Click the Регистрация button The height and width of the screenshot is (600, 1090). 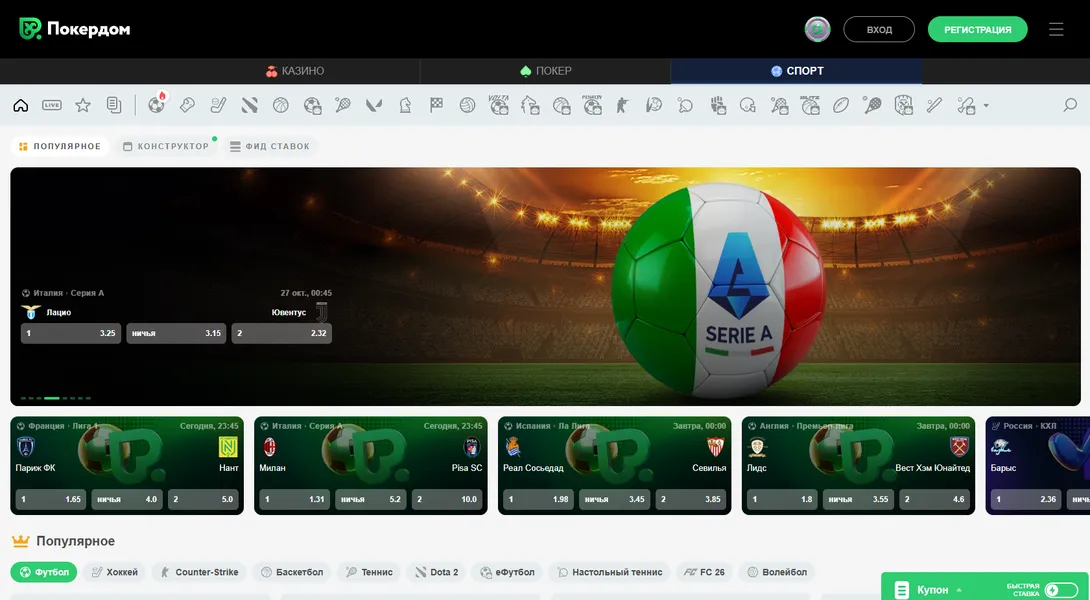pyautogui.click(x=977, y=30)
